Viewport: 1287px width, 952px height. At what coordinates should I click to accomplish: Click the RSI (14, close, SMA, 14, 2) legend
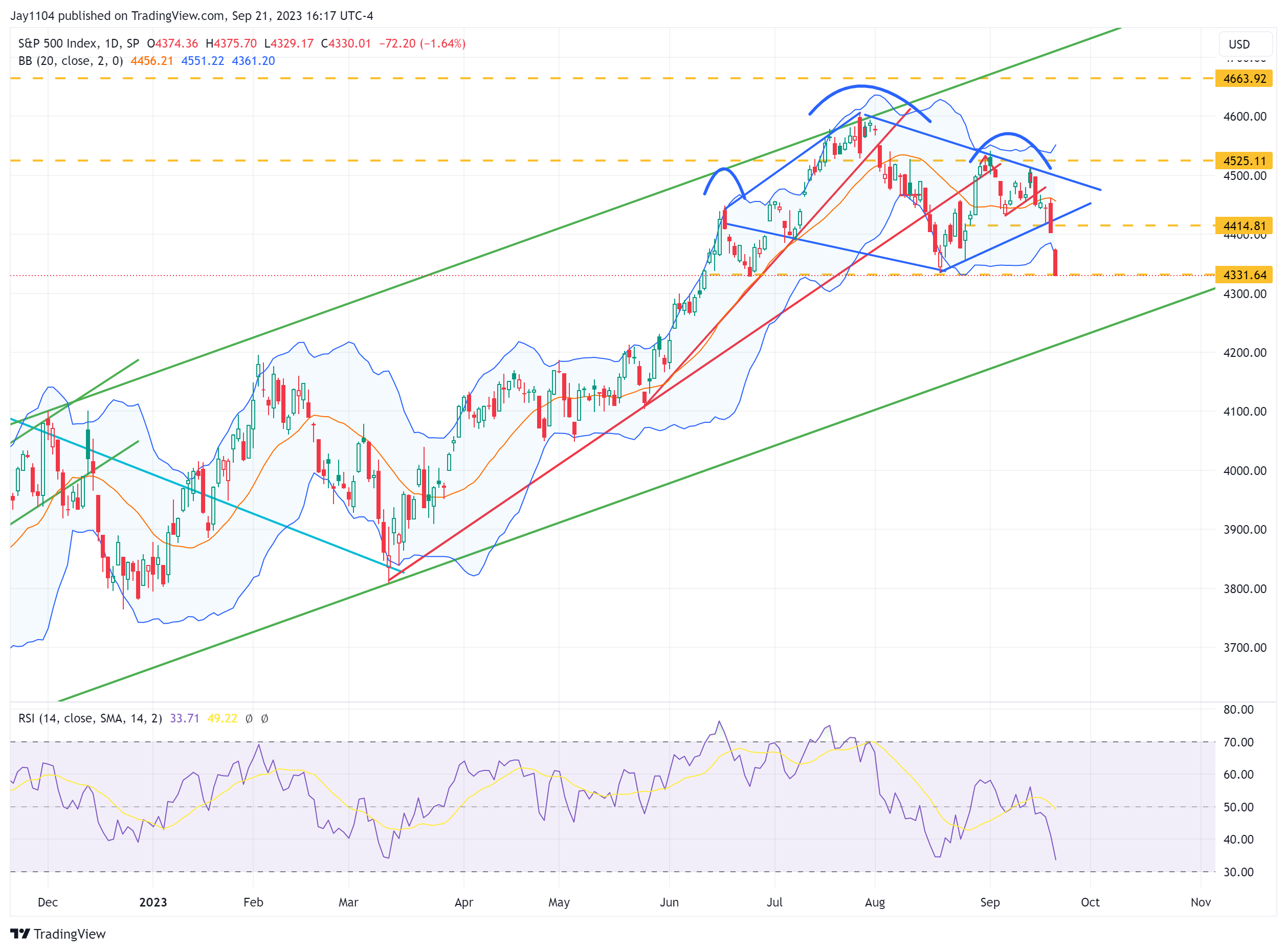[x=91, y=719]
